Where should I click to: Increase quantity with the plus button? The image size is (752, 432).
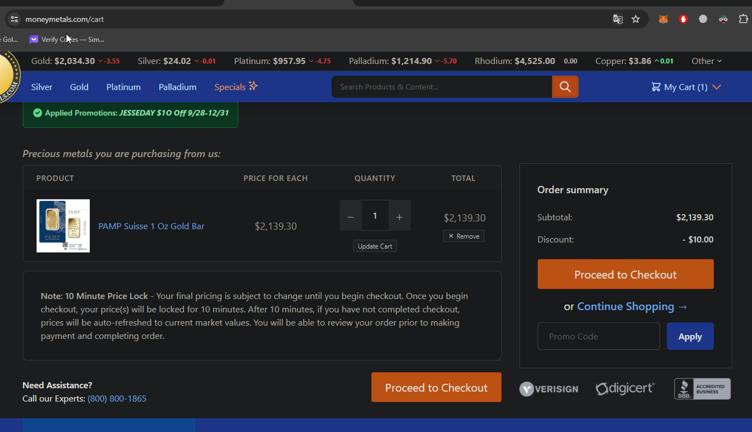point(399,217)
